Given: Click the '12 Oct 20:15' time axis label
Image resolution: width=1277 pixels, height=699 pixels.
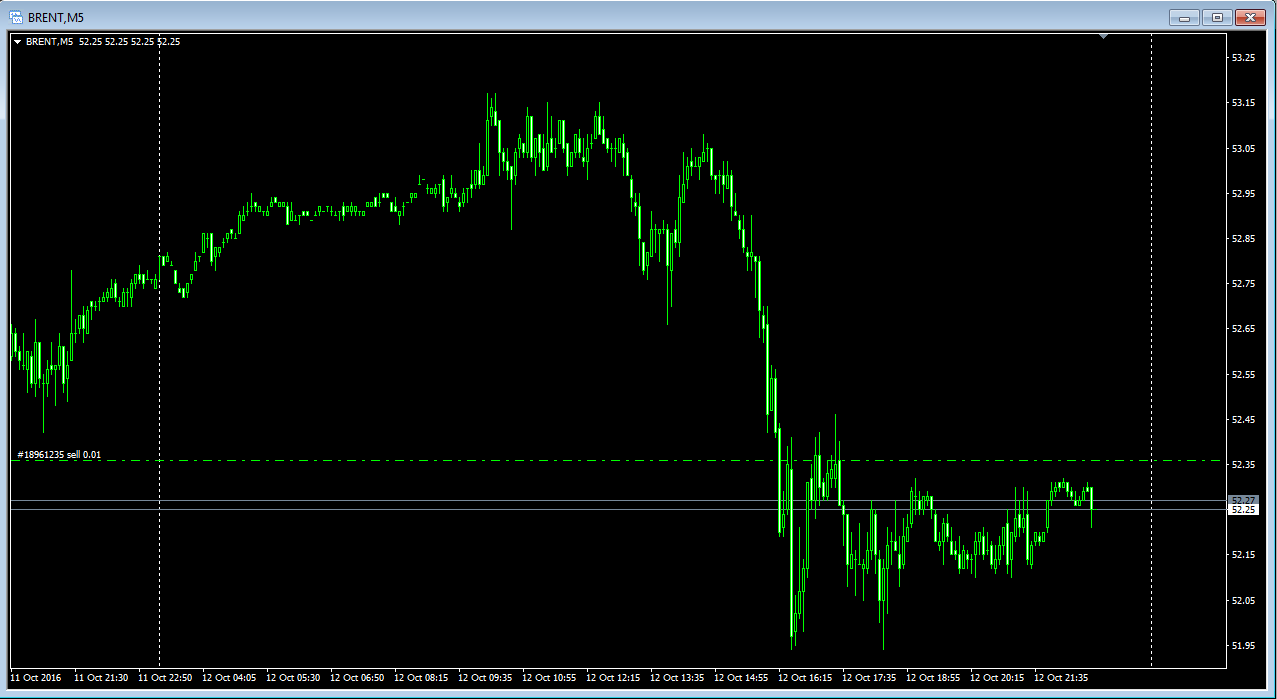Looking at the screenshot, I should pos(997,678).
